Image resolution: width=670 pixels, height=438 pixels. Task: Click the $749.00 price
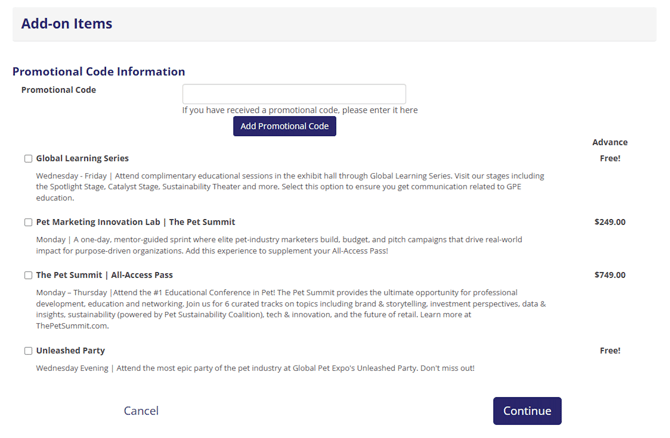(x=609, y=274)
